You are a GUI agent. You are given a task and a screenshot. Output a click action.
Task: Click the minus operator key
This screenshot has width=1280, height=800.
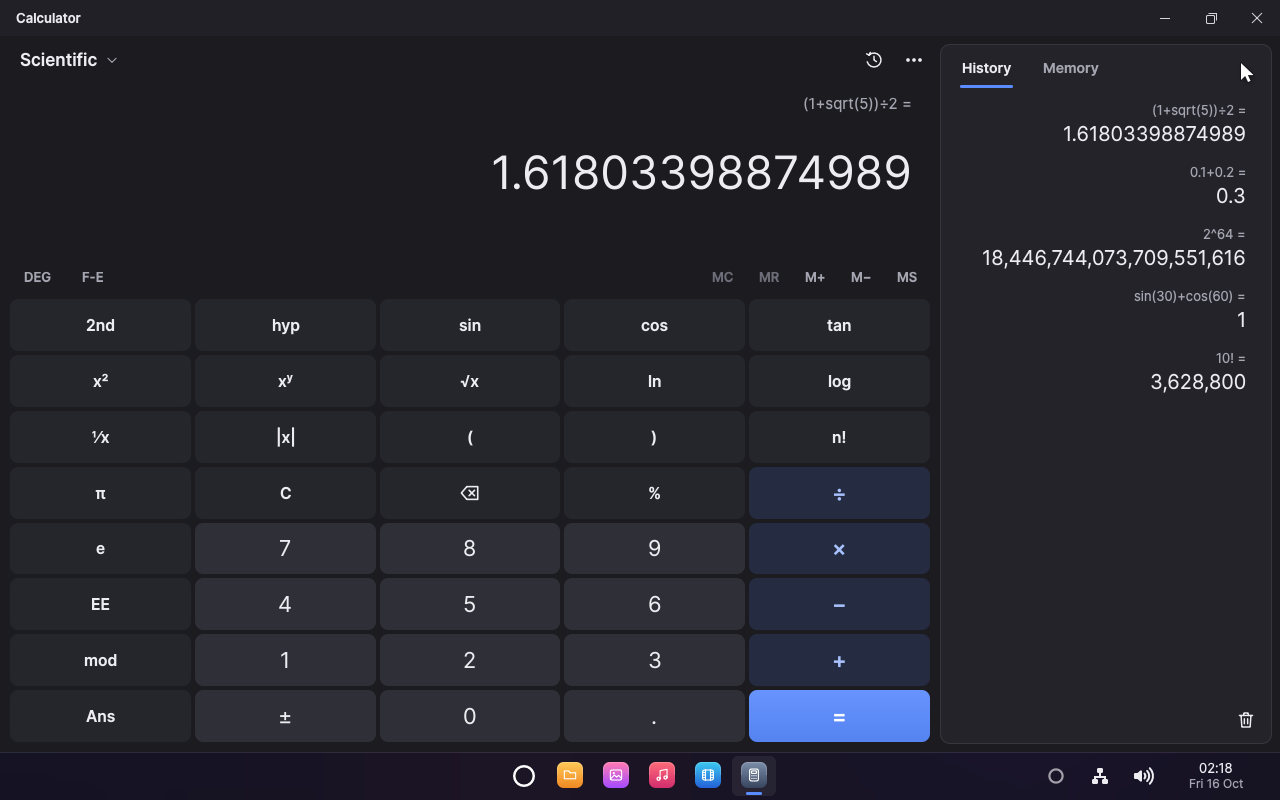pyautogui.click(x=839, y=605)
